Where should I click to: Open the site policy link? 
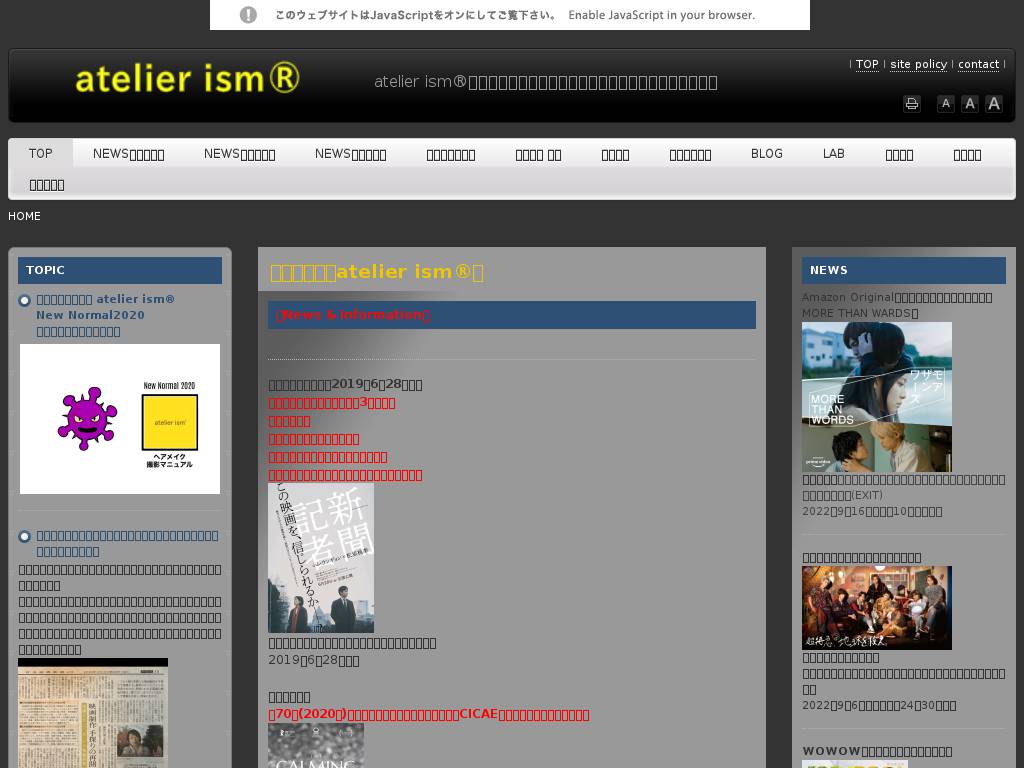pyautogui.click(x=918, y=64)
